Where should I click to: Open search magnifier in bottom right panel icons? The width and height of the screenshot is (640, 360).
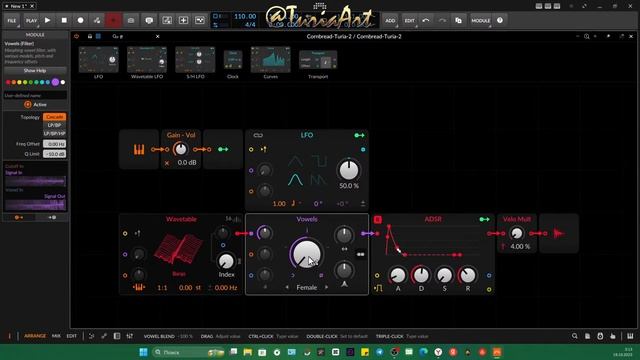point(575,336)
